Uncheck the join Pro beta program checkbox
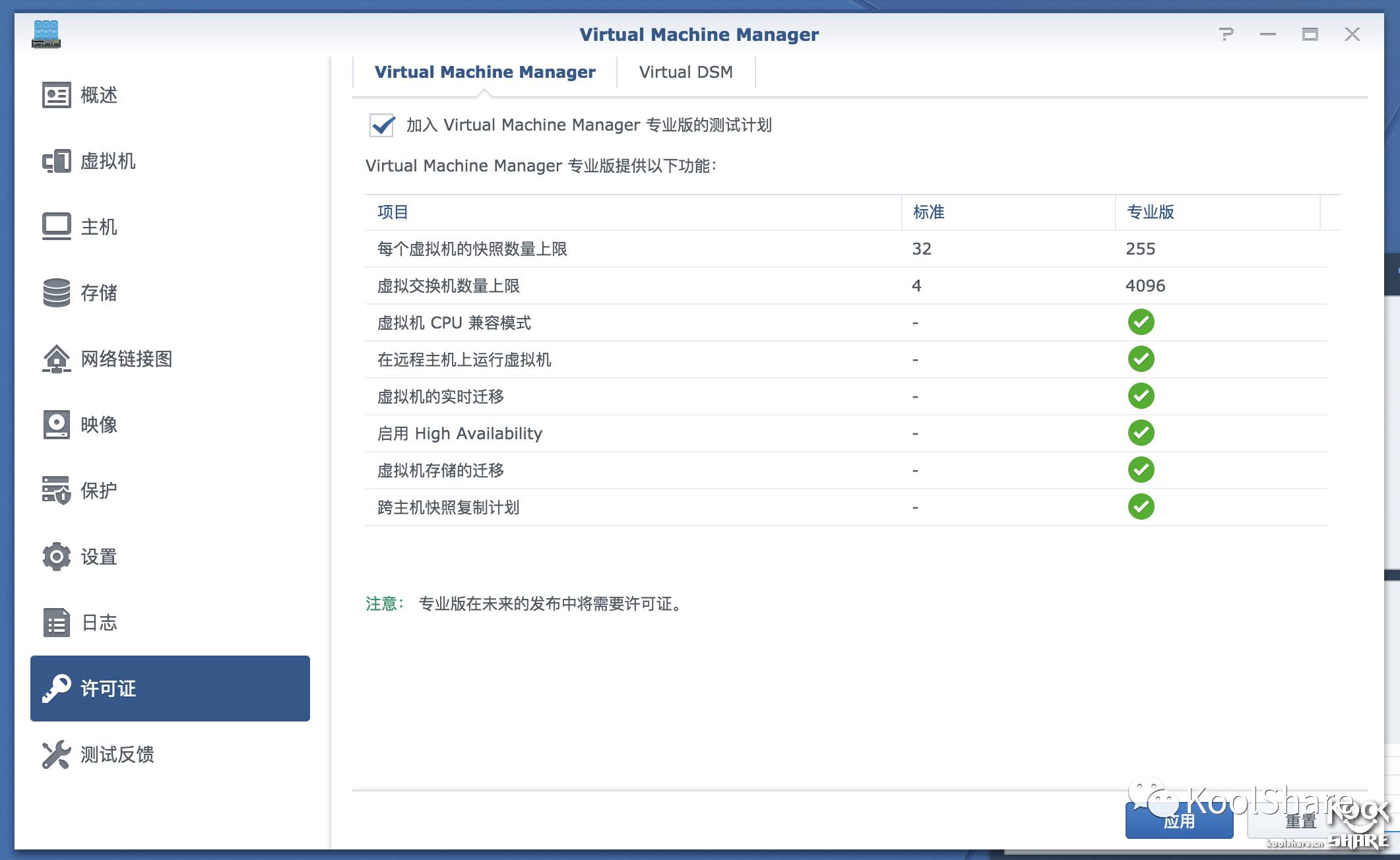 382,125
